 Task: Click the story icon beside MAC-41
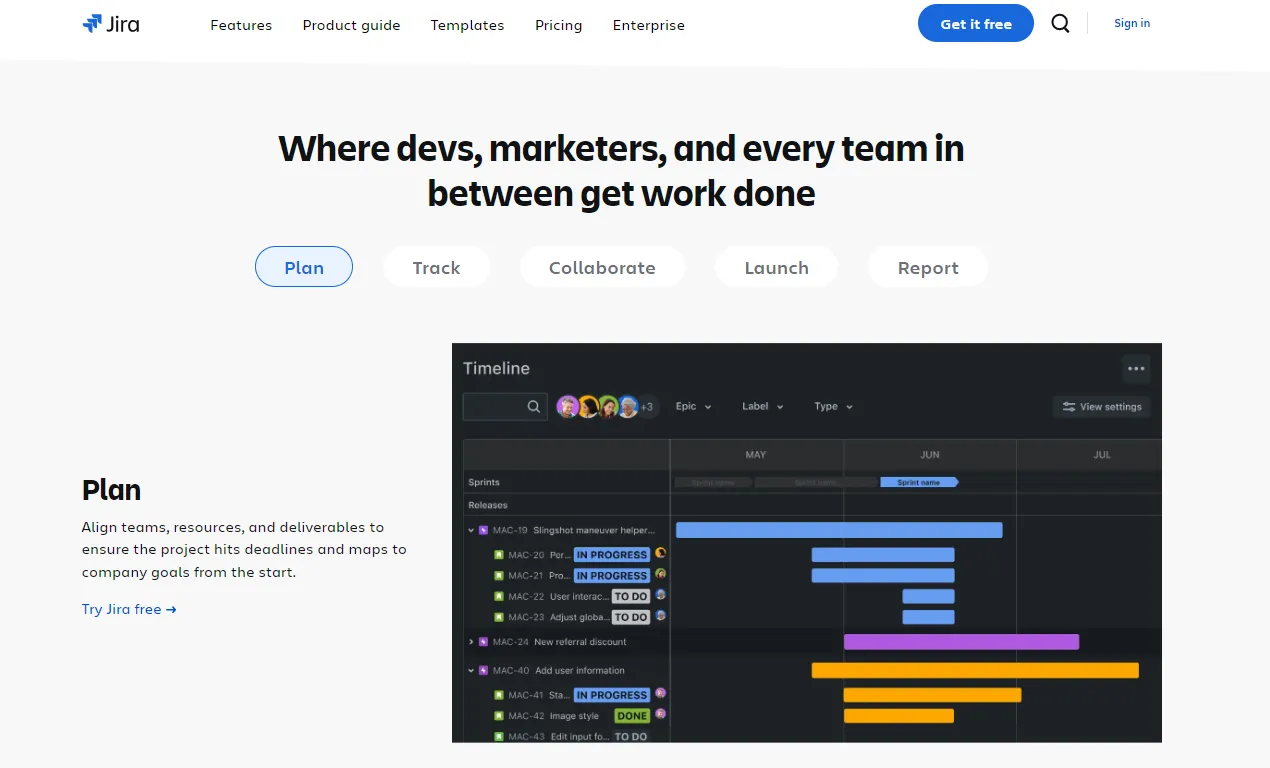click(498, 695)
